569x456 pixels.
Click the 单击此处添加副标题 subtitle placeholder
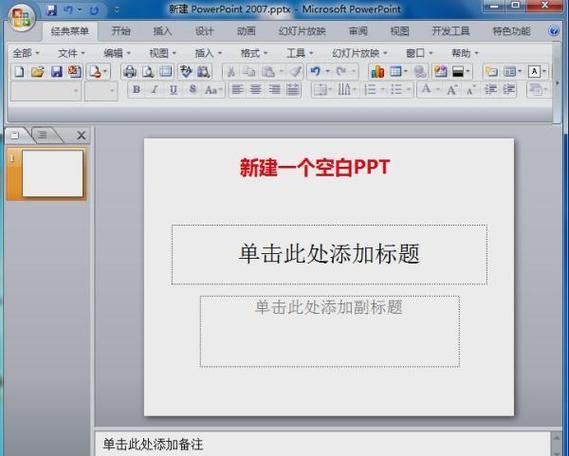click(x=329, y=331)
